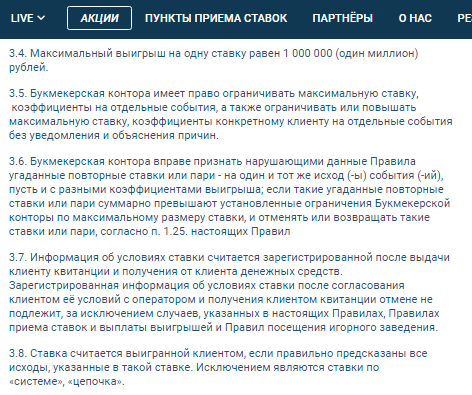Click paragraph 3.6. Букмекерская контора вправе признать
Viewport: 472px width, 395px height.
click(230, 196)
